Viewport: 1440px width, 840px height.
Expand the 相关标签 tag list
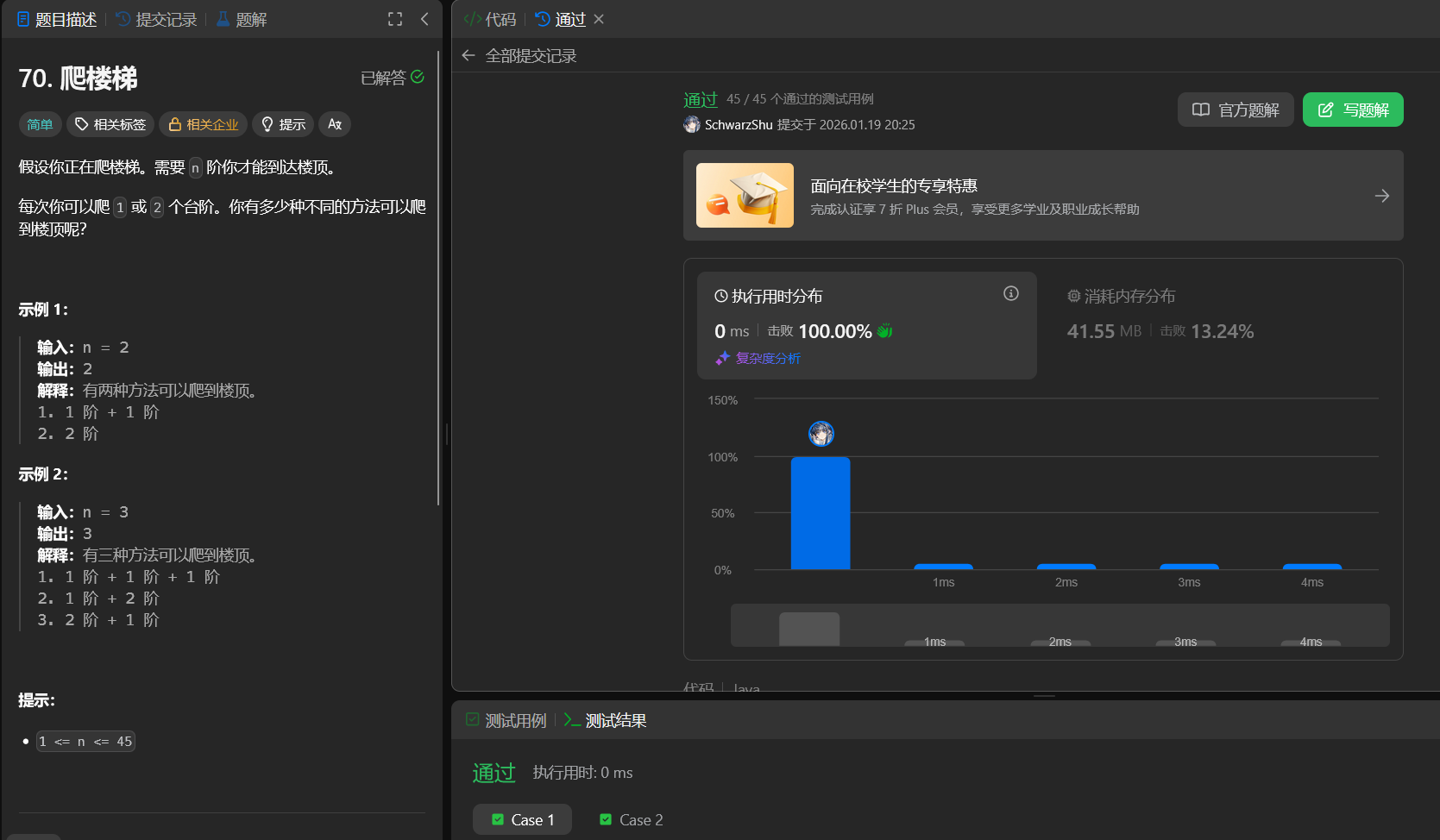pos(110,124)
